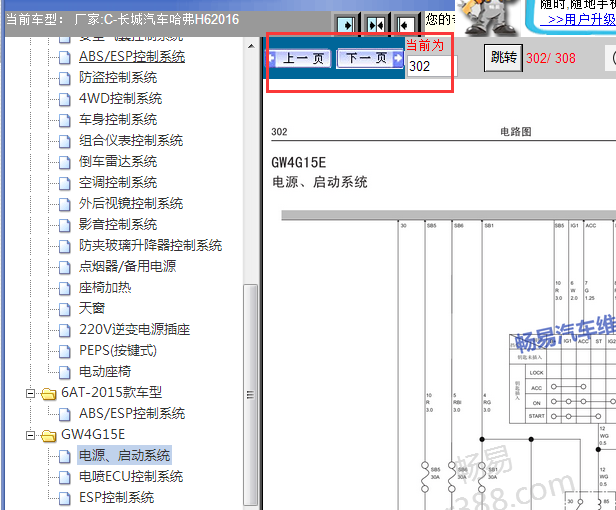The image size is (616, 510).
Task: Collapse the 6AT-2015款车型 folder
Action: click(x=30, y=393)
